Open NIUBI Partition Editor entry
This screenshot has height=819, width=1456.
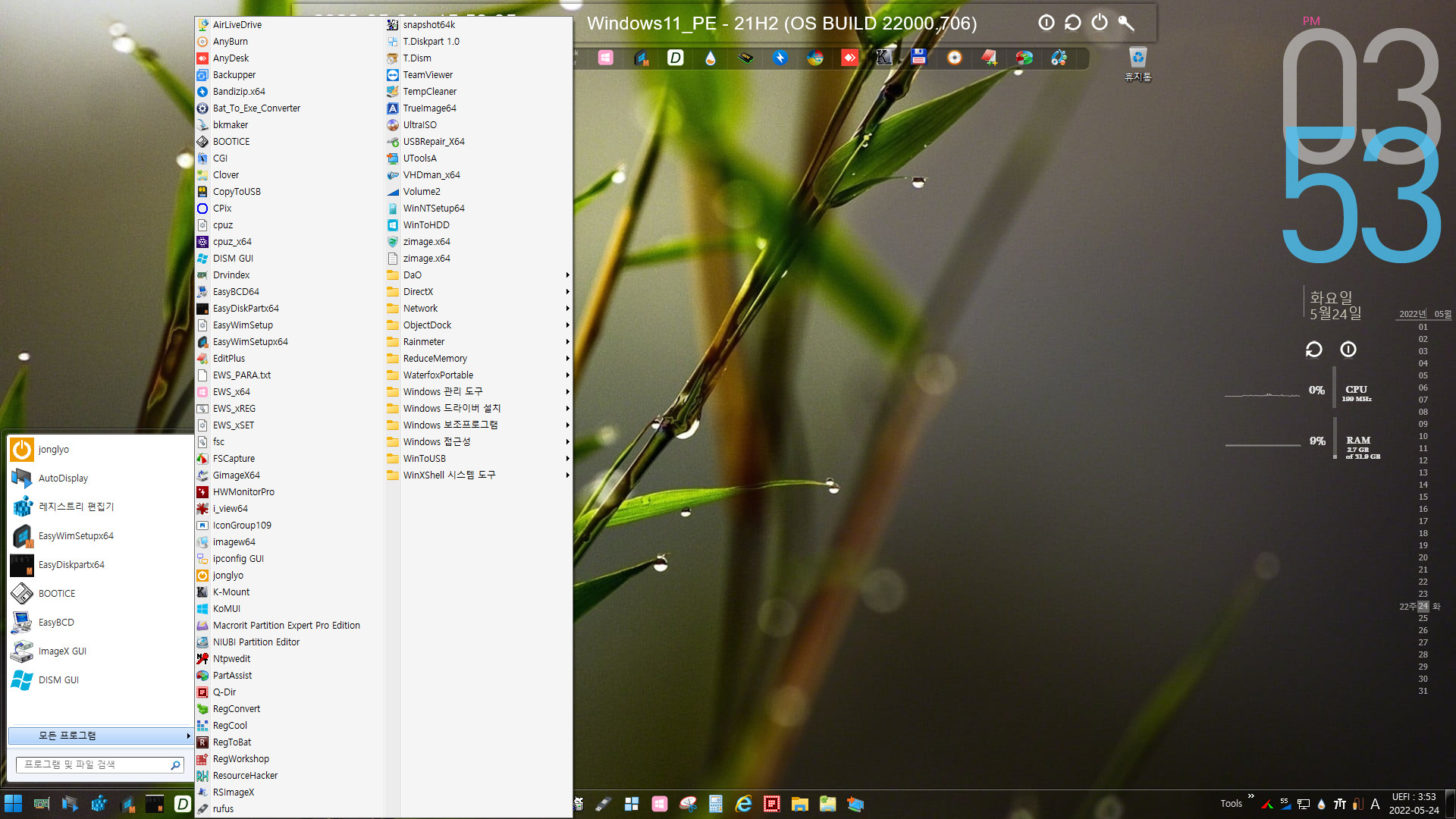tap(289, 642)
